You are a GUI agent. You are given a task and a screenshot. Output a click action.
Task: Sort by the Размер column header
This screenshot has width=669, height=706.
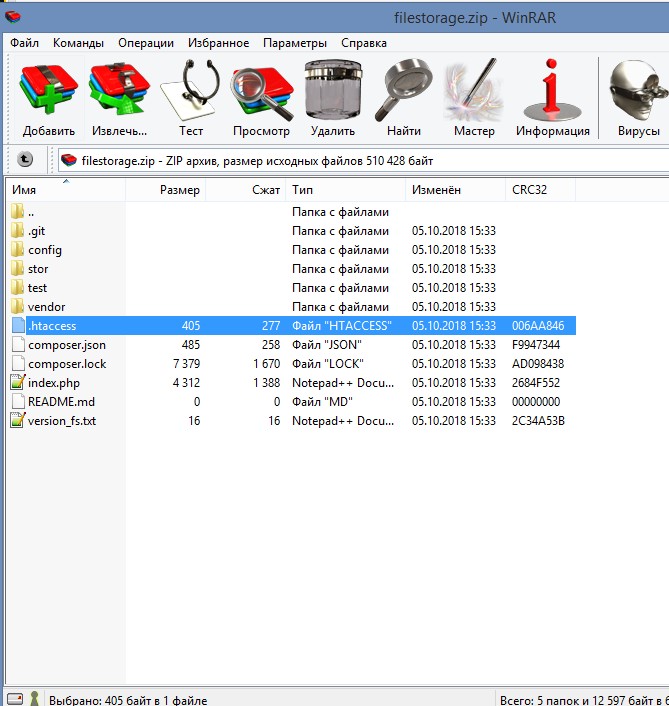pos(166,190)
